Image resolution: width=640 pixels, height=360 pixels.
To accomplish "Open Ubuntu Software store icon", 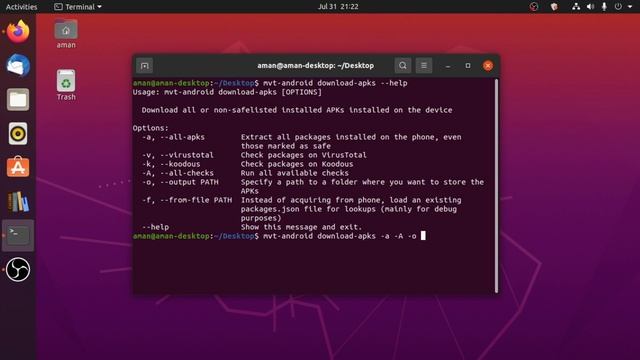I will click(18, 167).
